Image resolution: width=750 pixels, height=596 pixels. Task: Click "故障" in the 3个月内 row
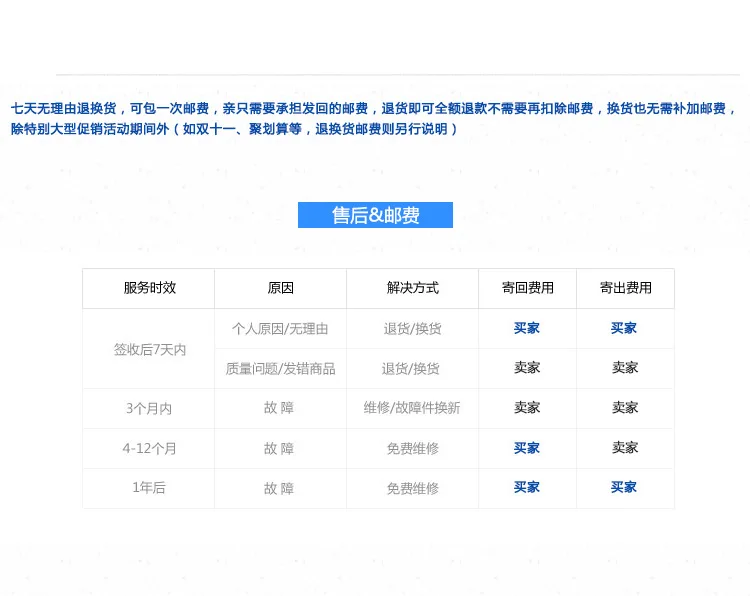[279, 408]
